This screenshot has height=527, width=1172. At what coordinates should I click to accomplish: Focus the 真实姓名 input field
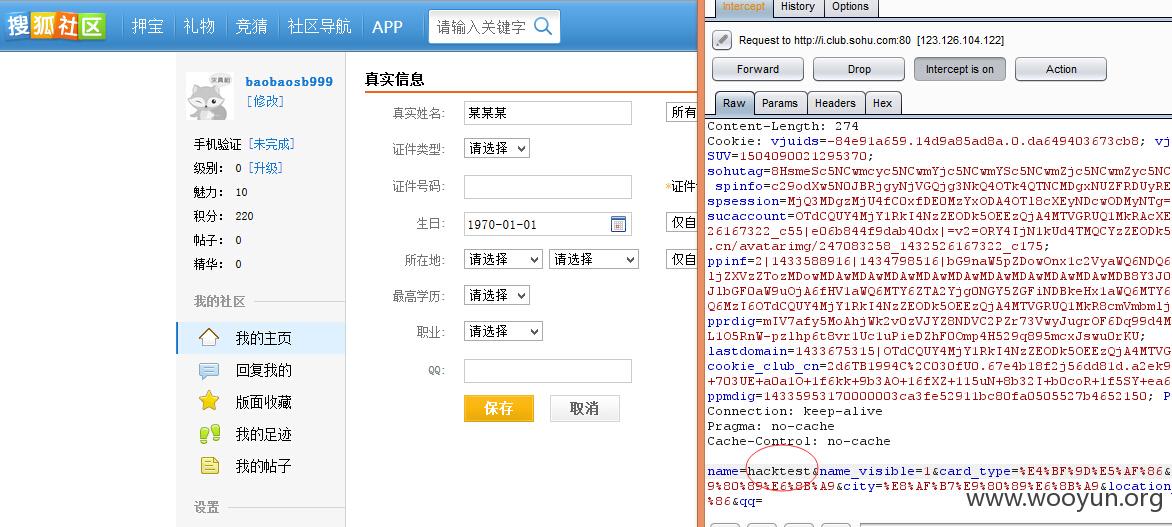pyautogui.click(x=548, y=113)
